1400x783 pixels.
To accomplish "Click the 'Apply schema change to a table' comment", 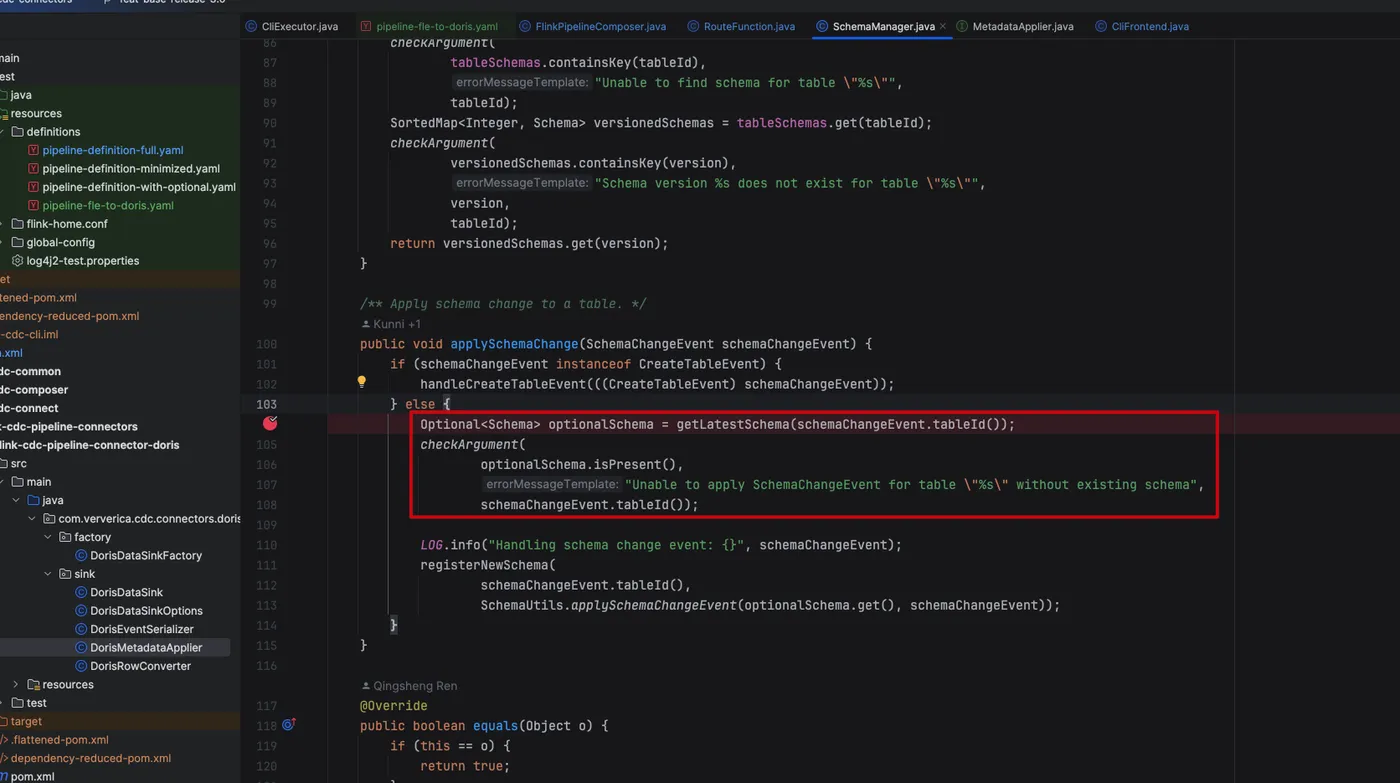I will 503,304.
